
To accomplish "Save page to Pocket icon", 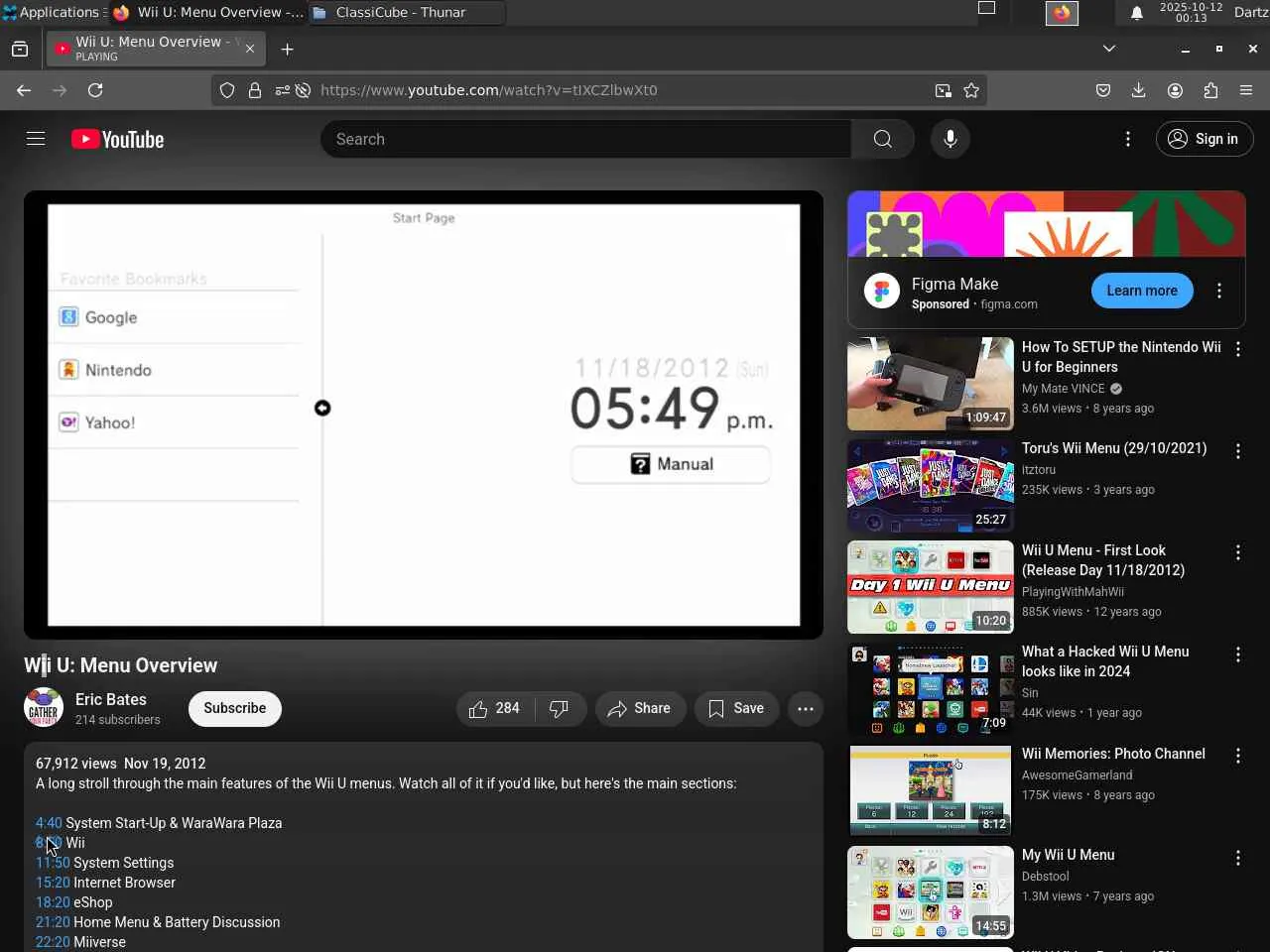I will [x=1103, y=90].
